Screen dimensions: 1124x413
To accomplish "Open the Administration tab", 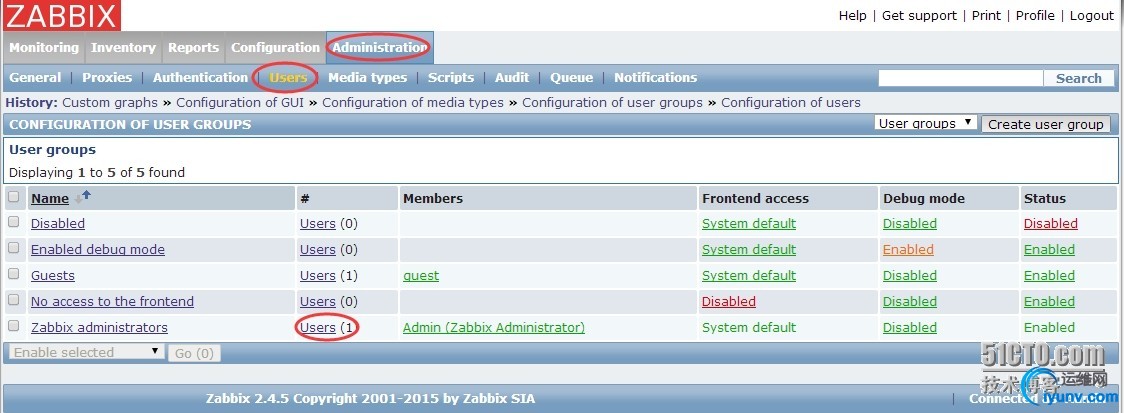I will click(379, 47).
